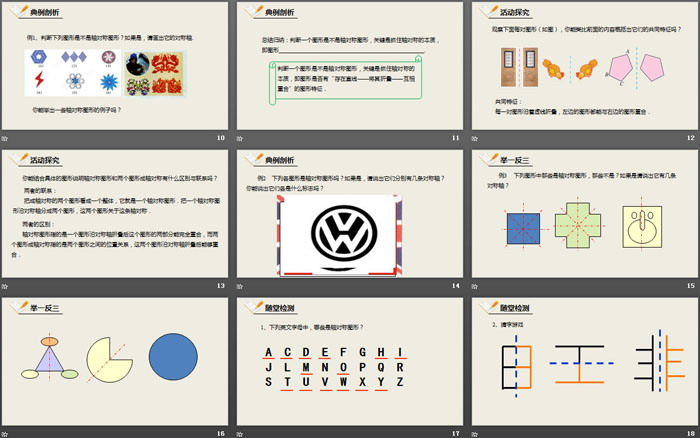Click the animation star icon below slide 16

(x=5, y=434)
